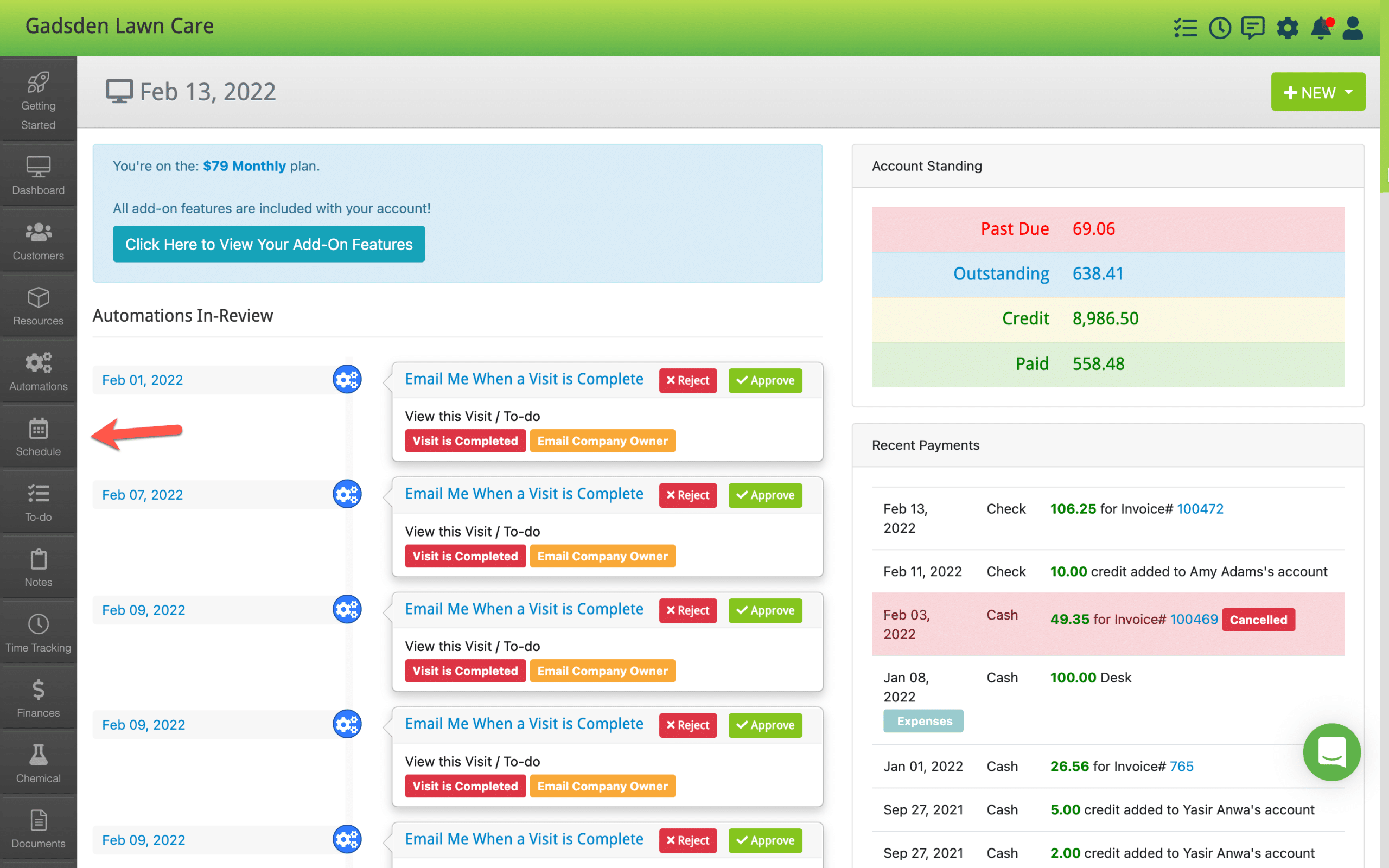Open Automations from the sidebar
This screenshot has width=1389, height=868.
(x=38, y=372)
